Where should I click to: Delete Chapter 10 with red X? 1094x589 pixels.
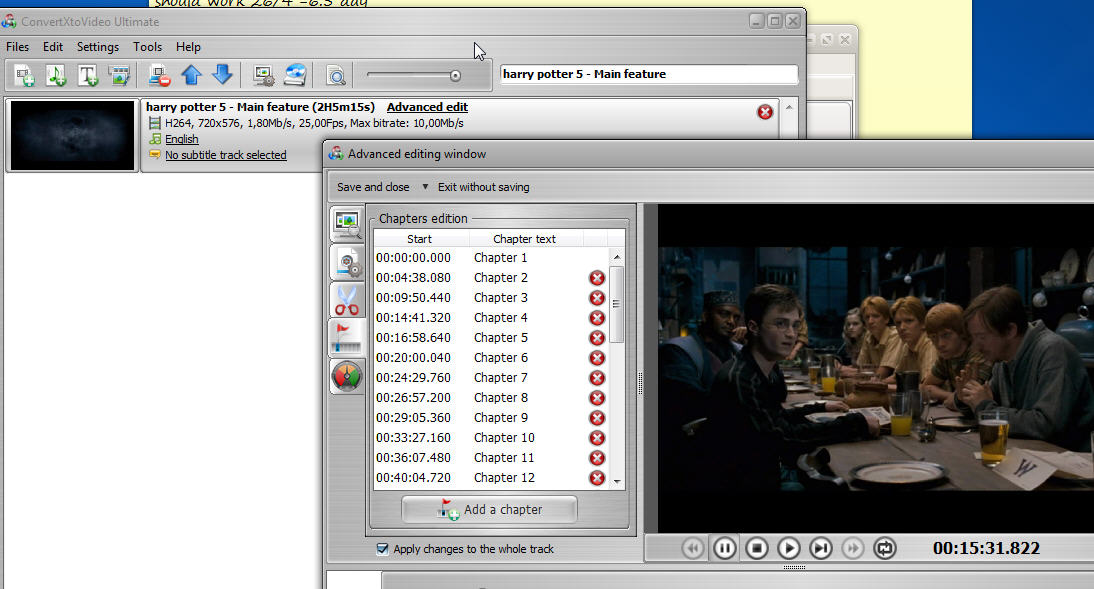(x=597, y=438)
